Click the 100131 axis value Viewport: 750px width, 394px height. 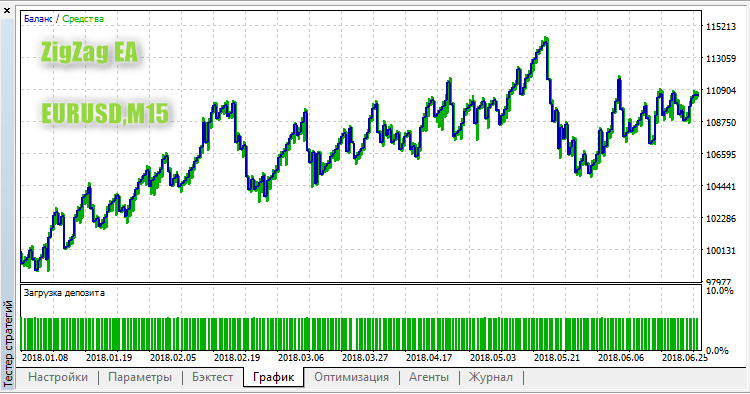click(x=721, y=251)
